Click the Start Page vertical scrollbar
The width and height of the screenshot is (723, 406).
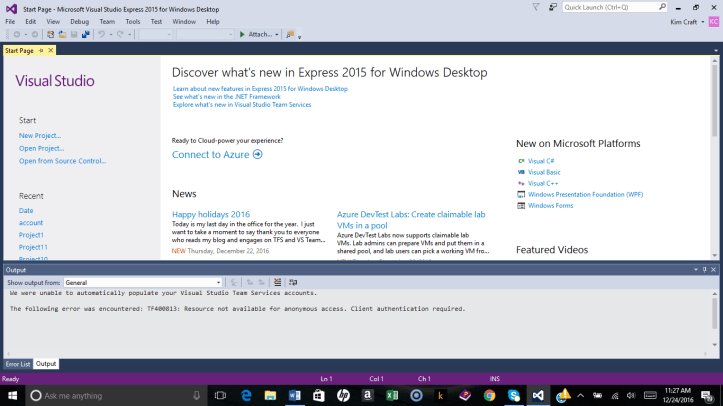tap(717, 150)
